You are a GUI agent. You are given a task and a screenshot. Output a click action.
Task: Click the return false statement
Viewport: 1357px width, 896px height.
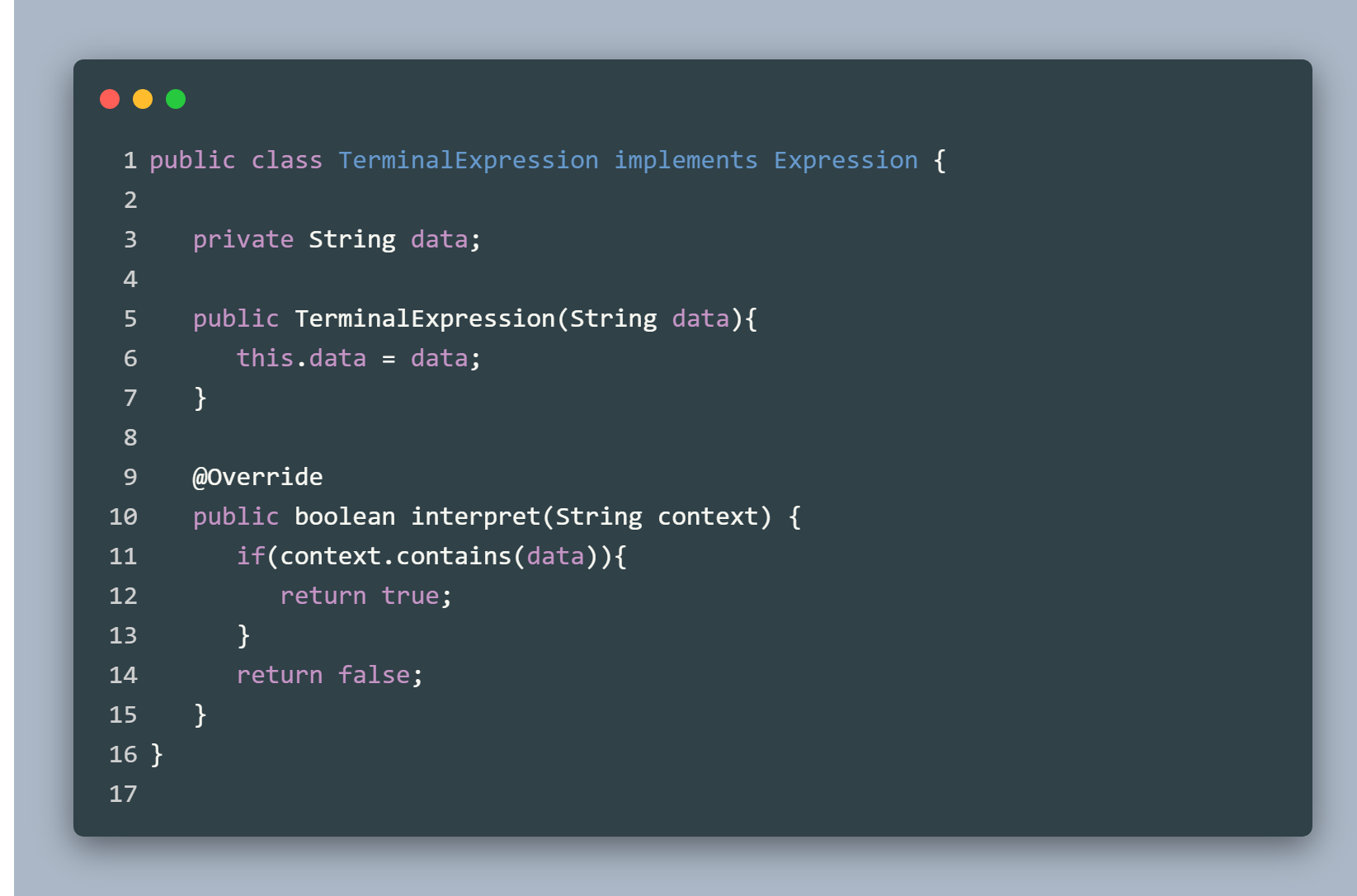click(x=330, y=675)
